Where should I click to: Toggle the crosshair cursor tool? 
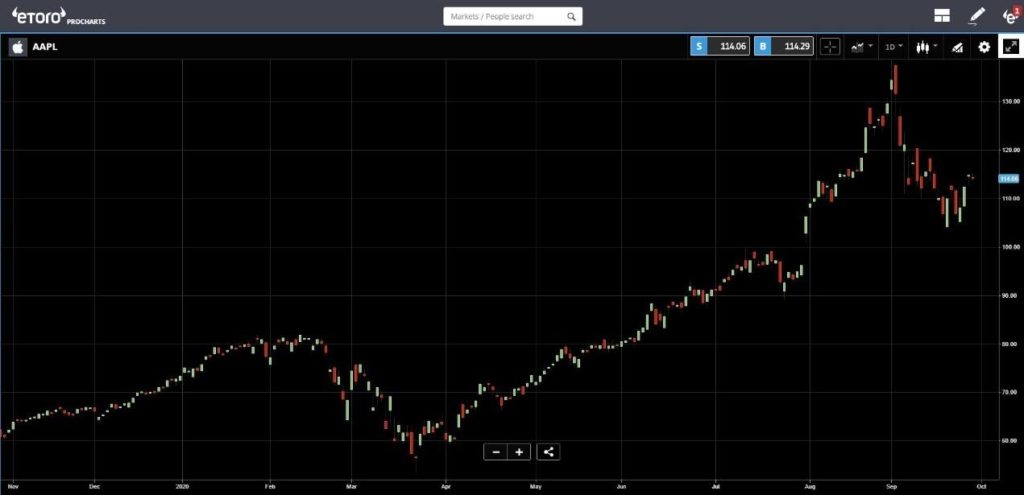coord(829,47)
